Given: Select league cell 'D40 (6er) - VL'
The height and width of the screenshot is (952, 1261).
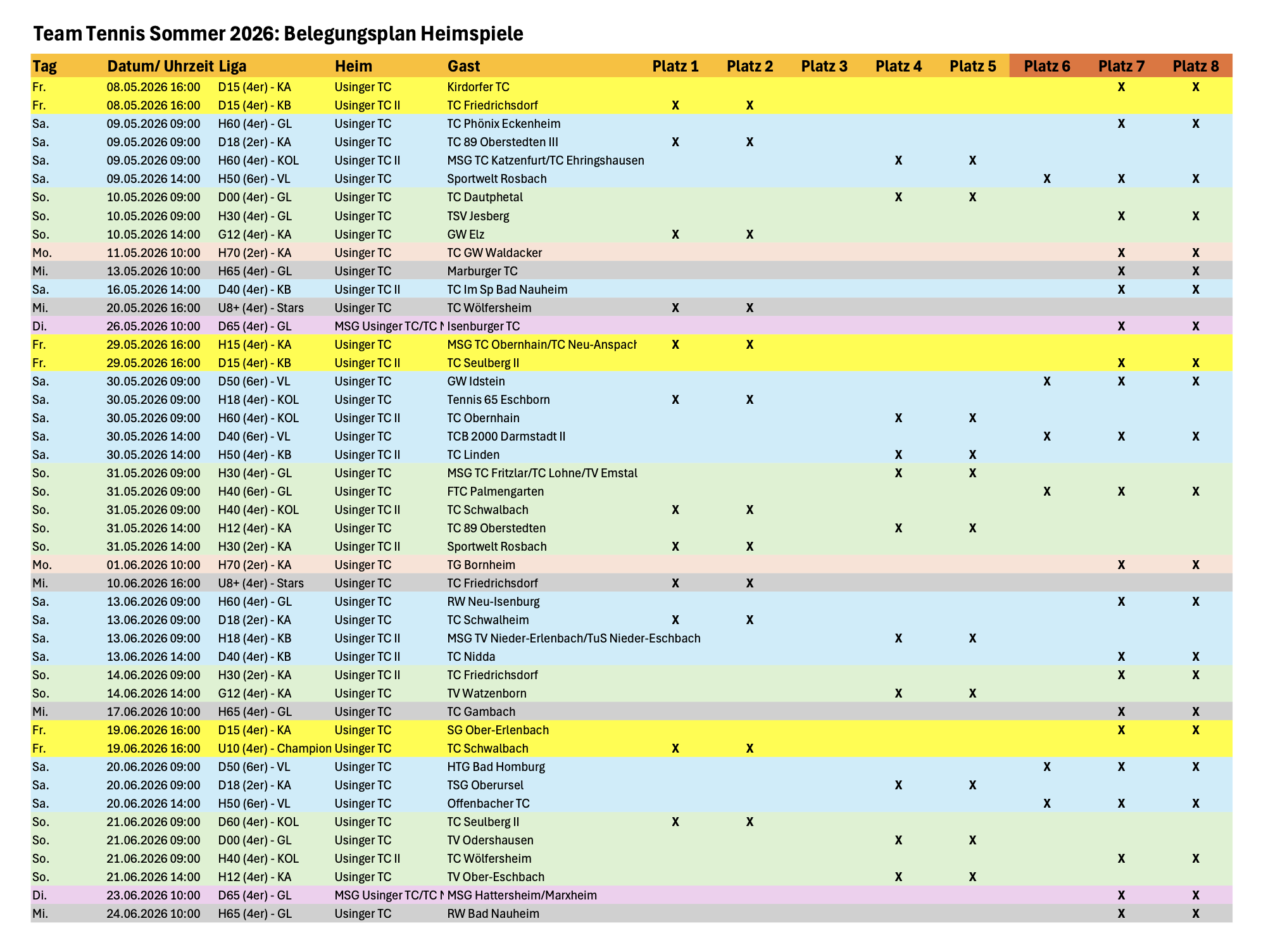Looking at the screenshot, I should pyautogui.click(x=254, y=436).
